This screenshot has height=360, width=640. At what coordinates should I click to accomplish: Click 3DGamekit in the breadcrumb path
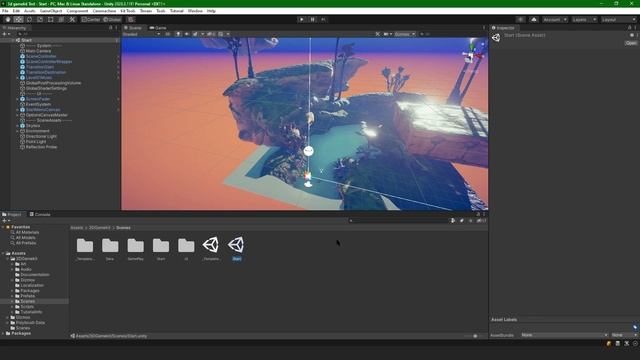point(100,228)
